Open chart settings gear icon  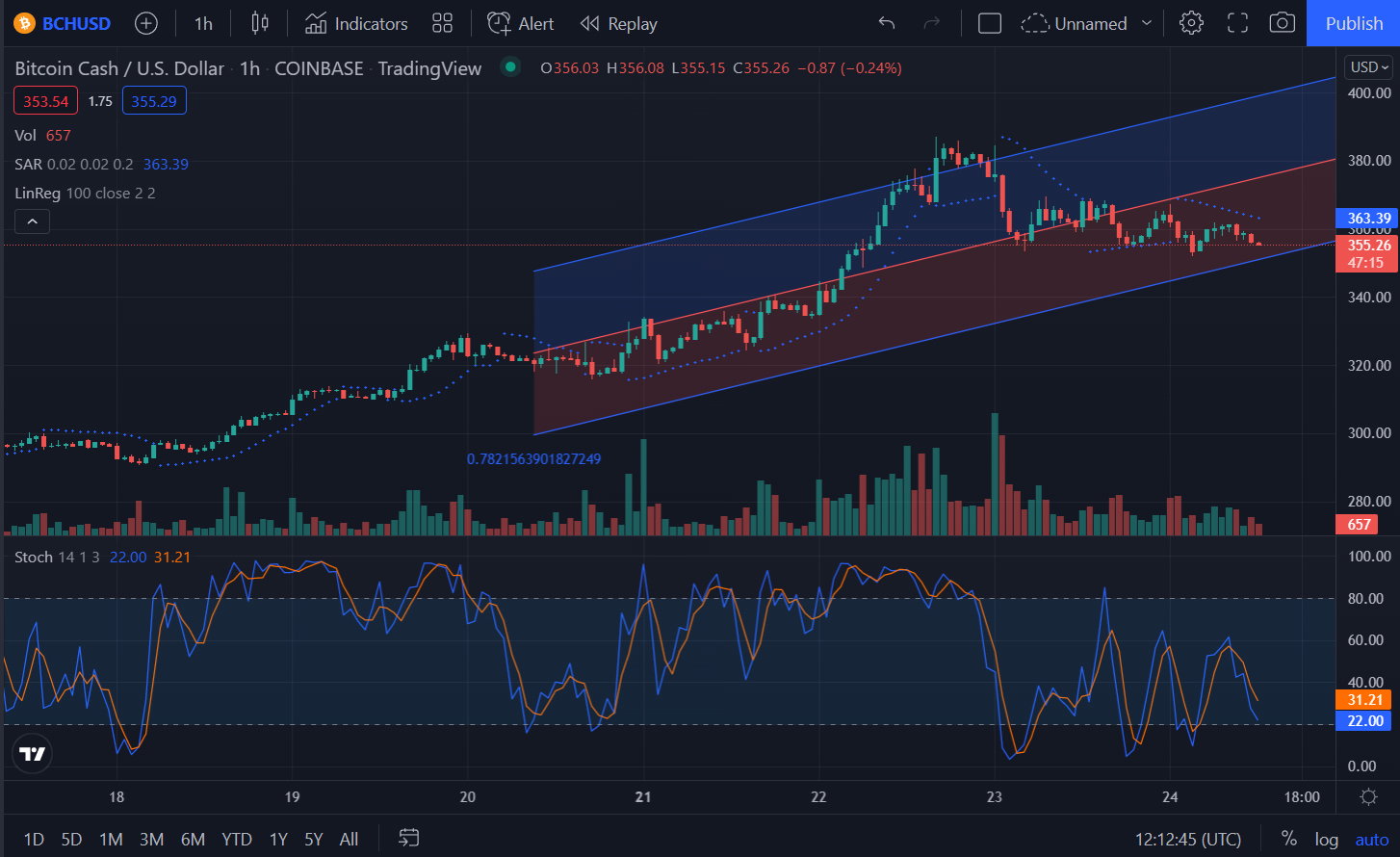pyautogui.click(x=1192, y=23)
